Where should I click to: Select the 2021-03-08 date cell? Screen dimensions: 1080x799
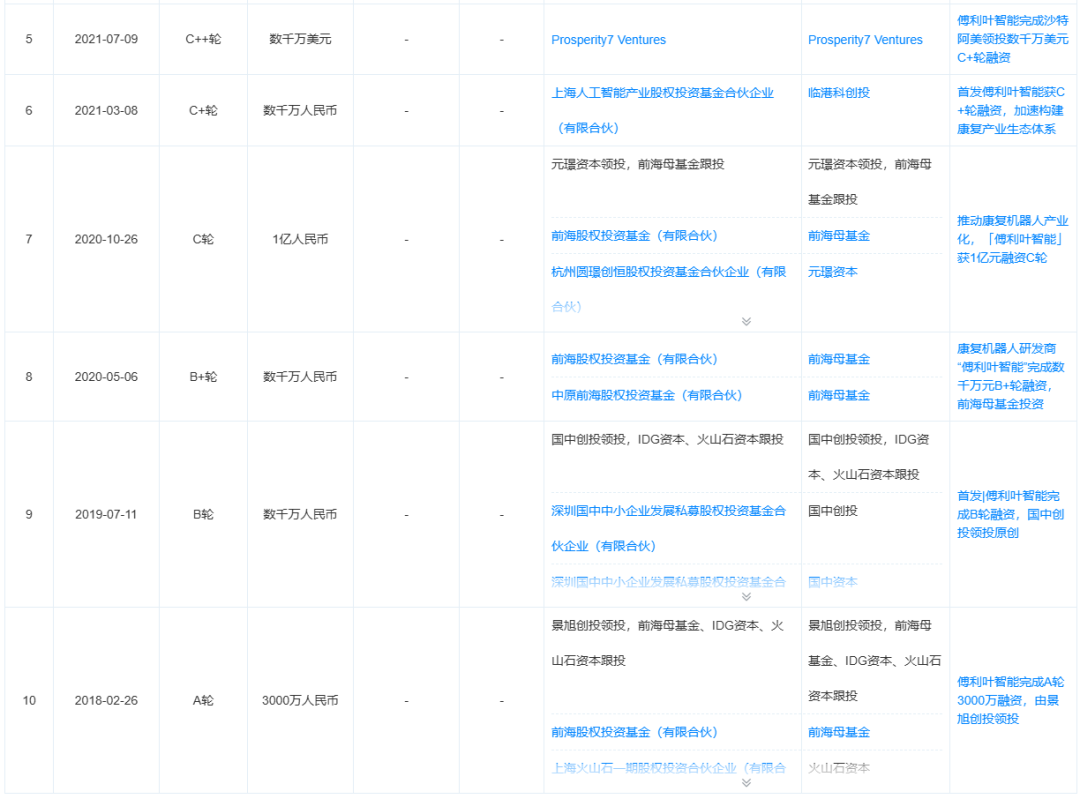click(106, 110)
